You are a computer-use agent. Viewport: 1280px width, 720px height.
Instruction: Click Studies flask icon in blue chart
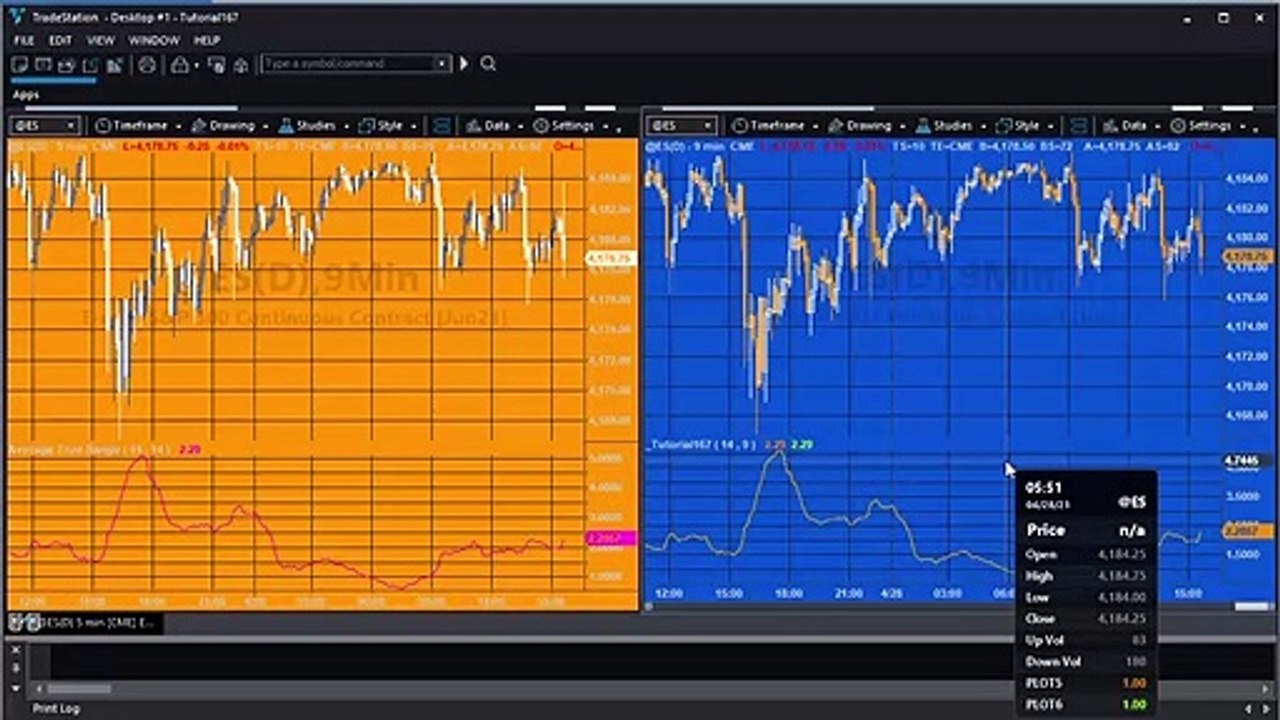coord(923,126)
